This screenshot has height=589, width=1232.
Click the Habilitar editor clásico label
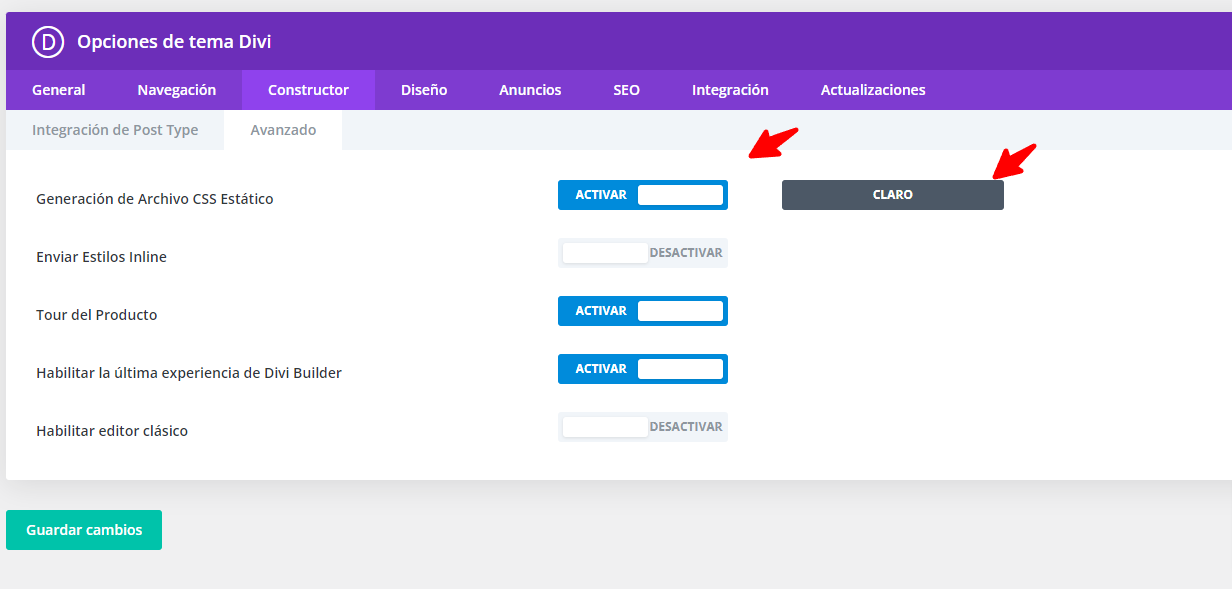112,431
